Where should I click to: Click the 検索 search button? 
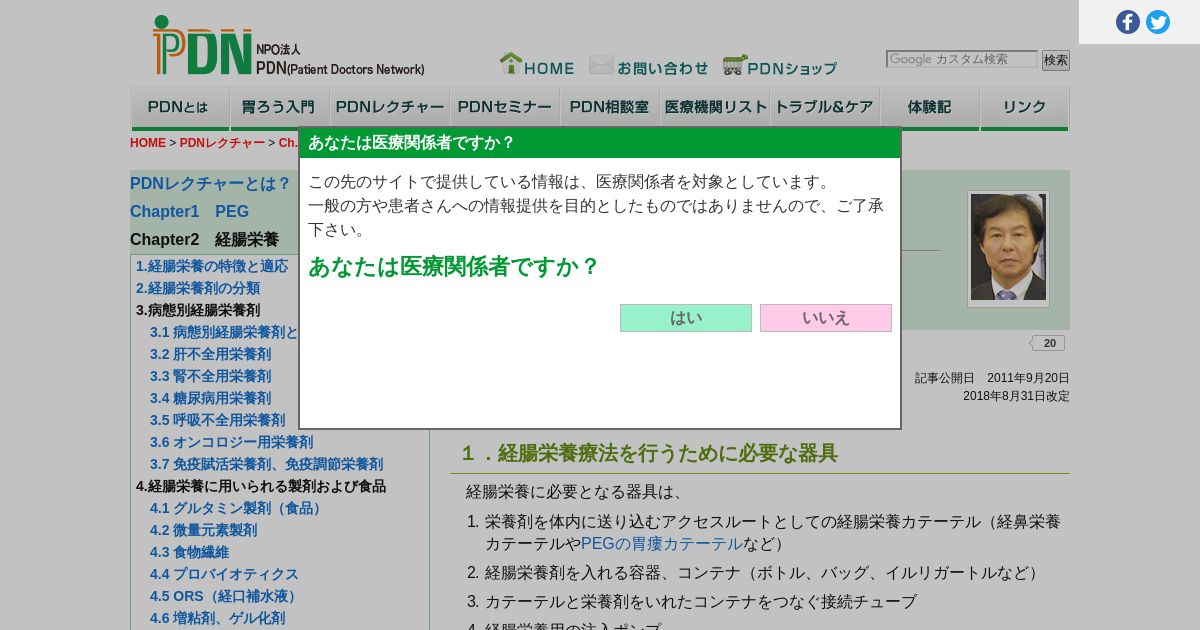(x=1056, y=60)
